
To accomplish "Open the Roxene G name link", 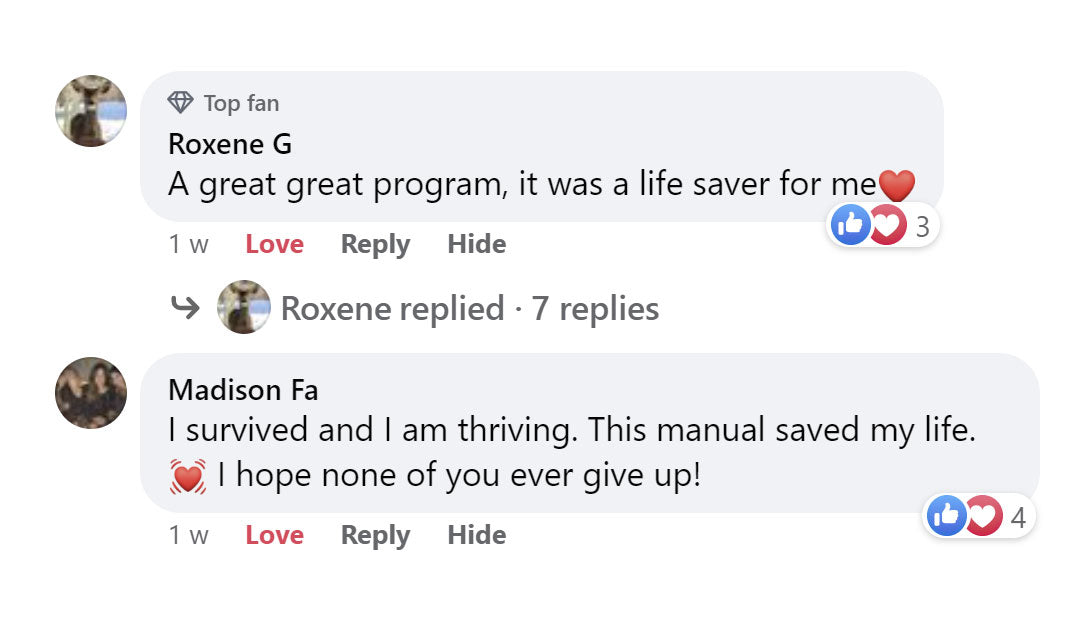I will (x=230, y=144).
